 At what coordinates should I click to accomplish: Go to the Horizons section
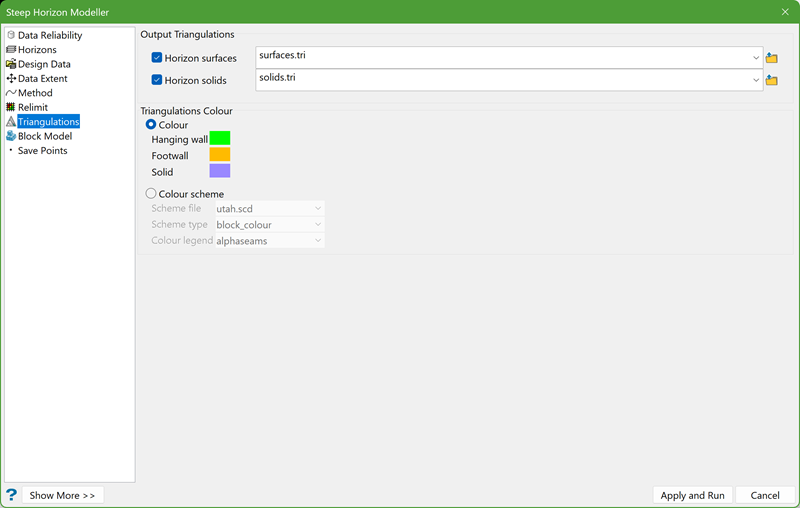click(37, 49)
